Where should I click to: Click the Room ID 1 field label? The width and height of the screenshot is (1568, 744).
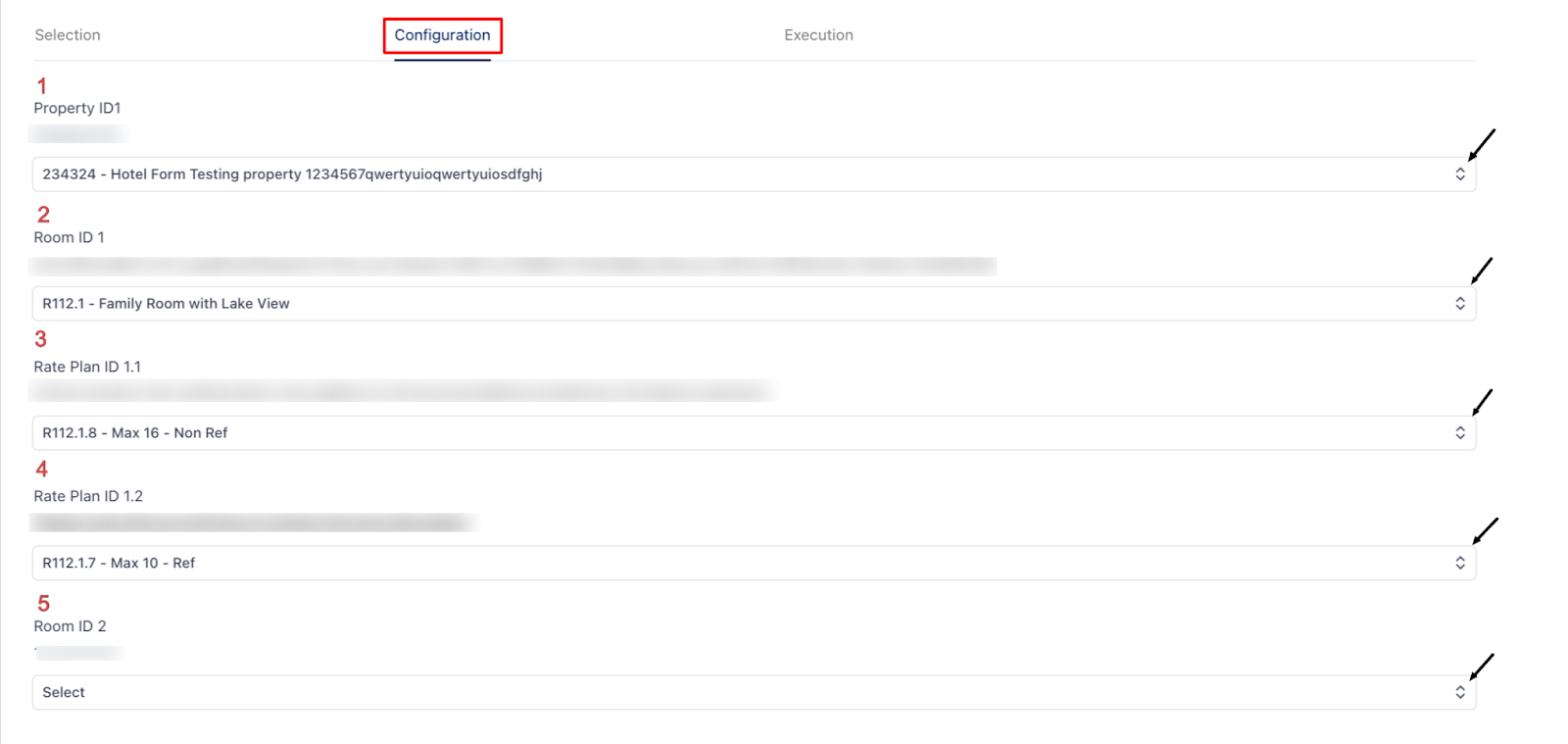(x=69, y=237)
